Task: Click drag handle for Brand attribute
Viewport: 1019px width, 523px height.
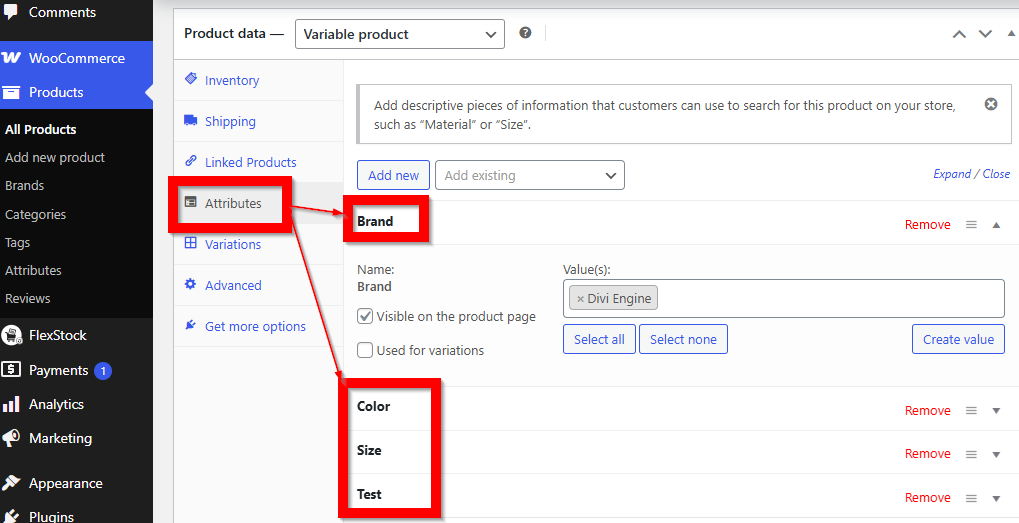Action: [x=972, y=224]
